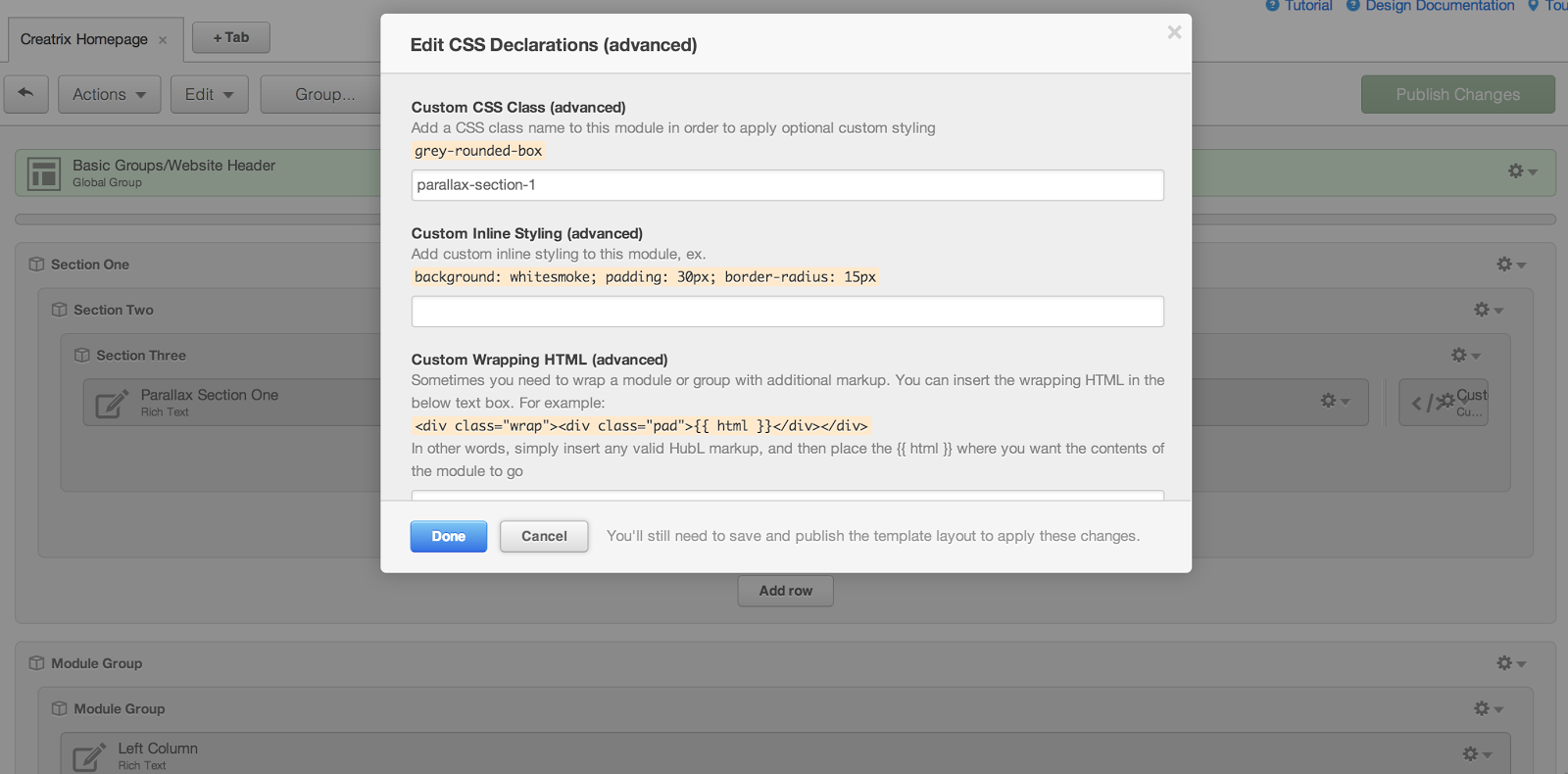Open the nested Module Group gear menu
Viewport: 1568px width, 774px height.
click(1489, 708)
